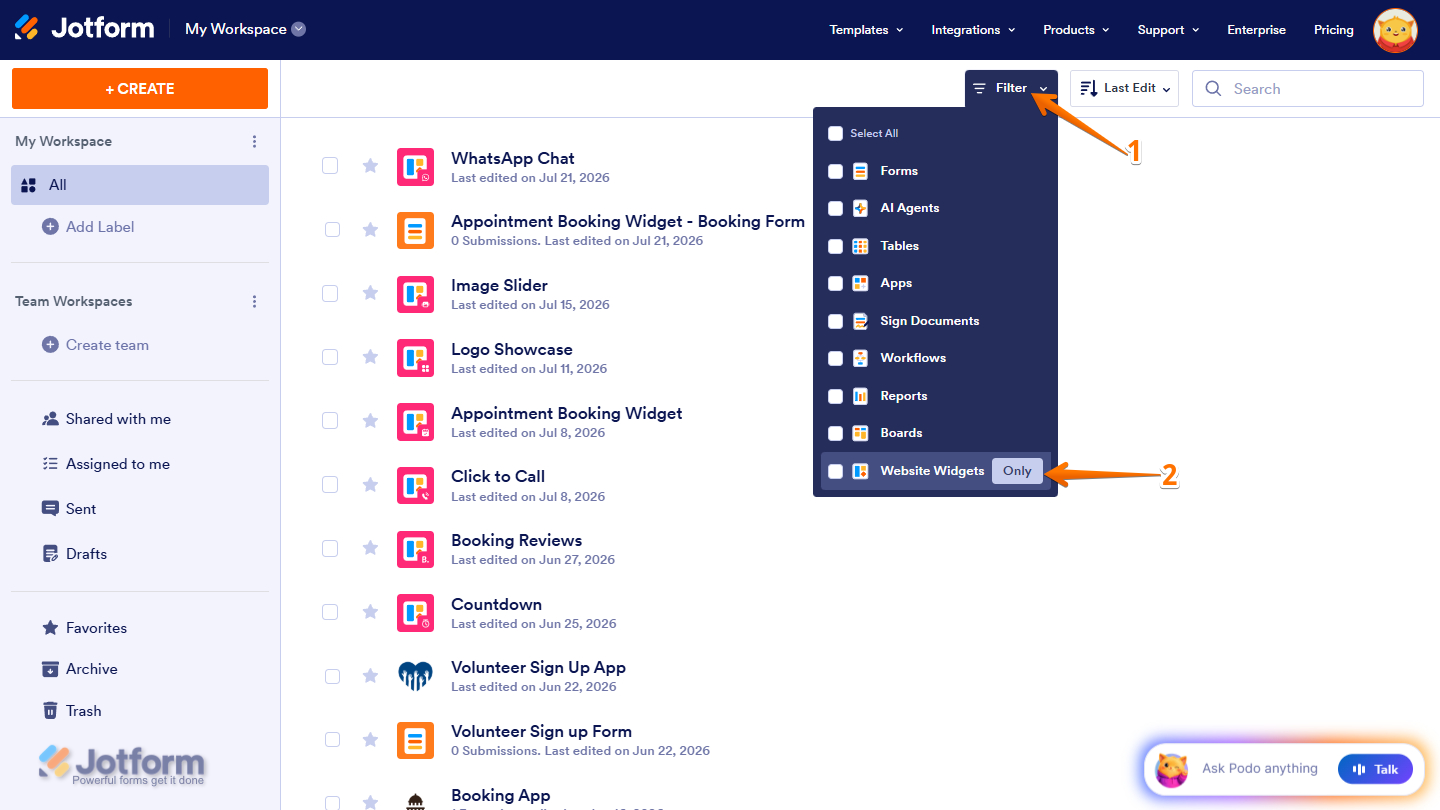Open the My Workspace three-dot options menu
The image size is (1440, 810).
coord(254,142)
